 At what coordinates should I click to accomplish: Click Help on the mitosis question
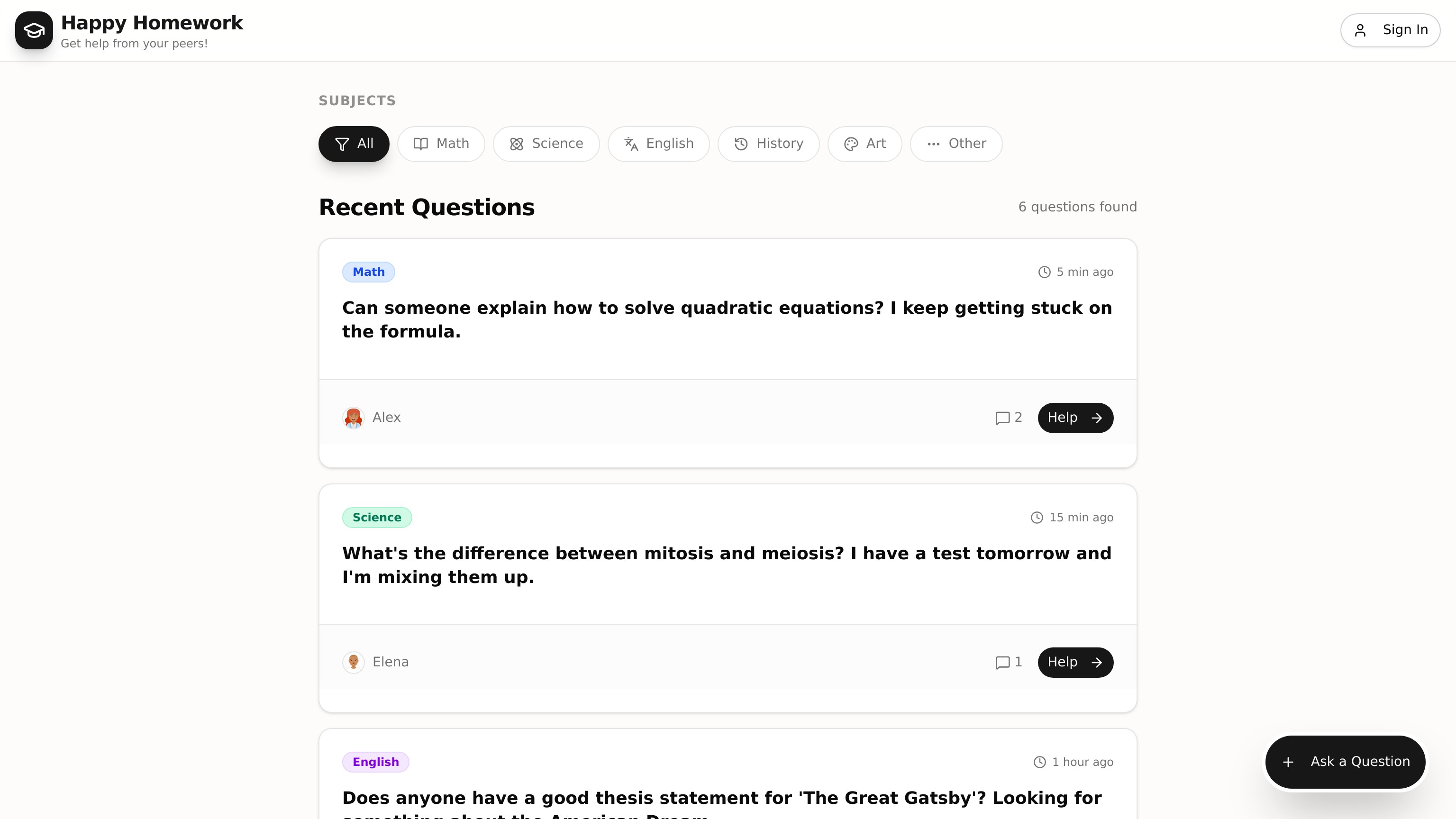(x=1075, y=663)
